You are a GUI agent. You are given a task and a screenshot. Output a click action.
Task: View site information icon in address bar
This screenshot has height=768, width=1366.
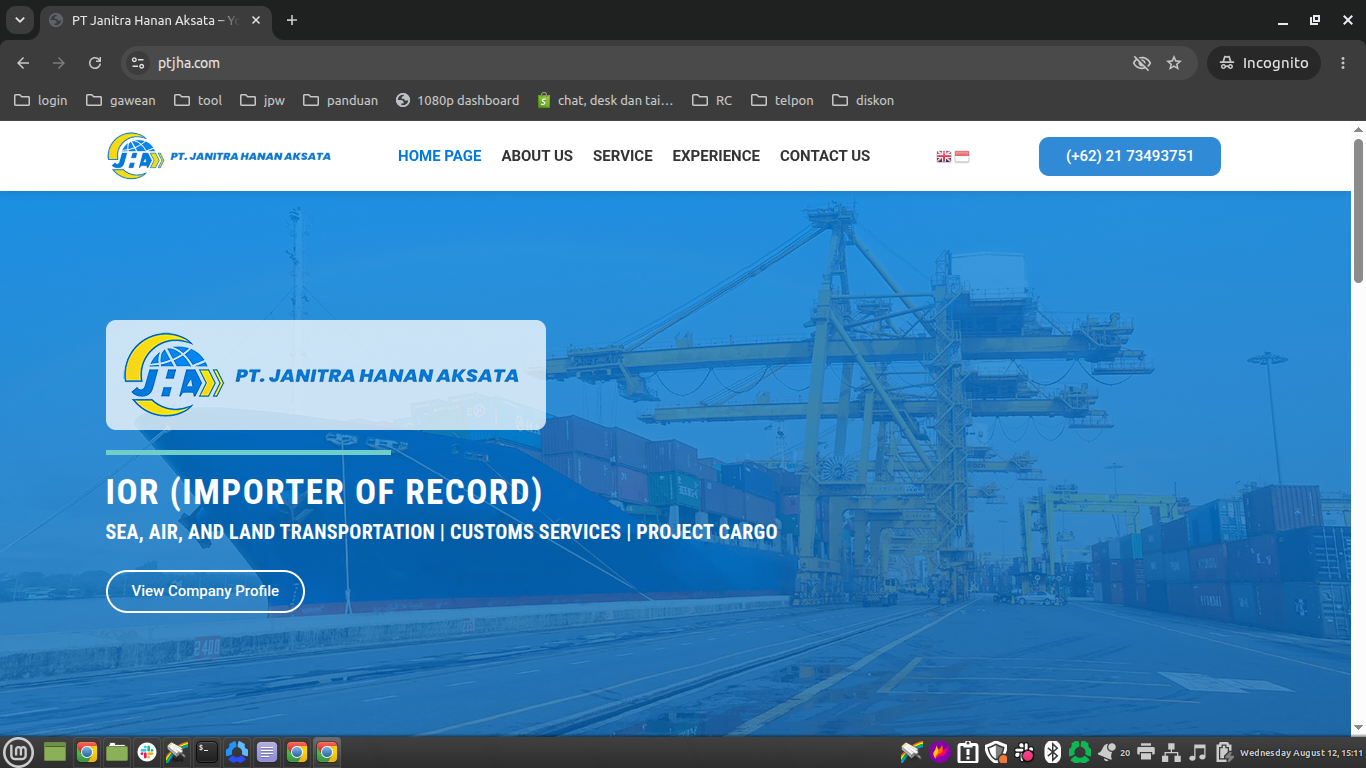click(139, 63)
